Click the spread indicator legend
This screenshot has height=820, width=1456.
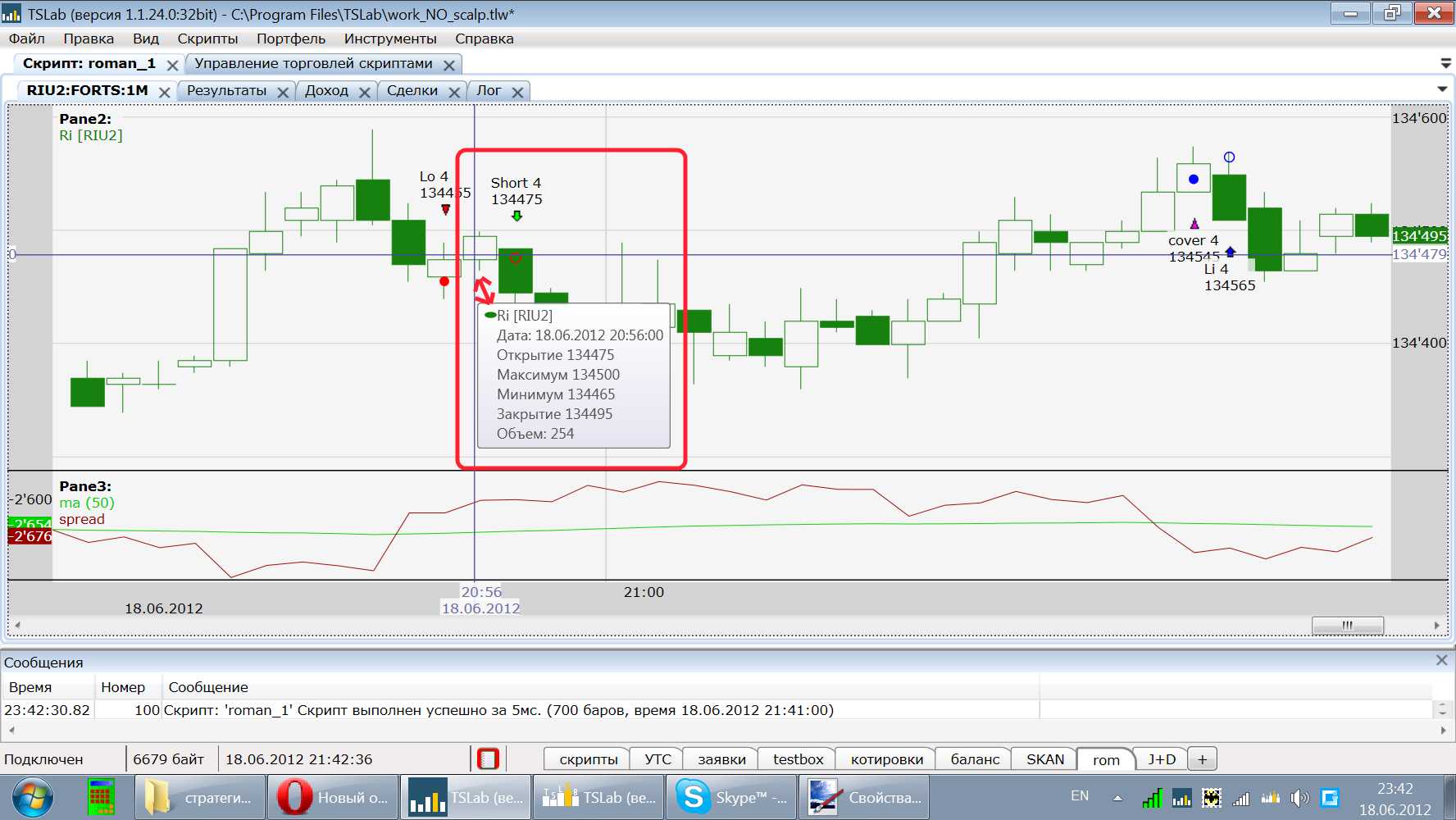[x=82, y=519]
